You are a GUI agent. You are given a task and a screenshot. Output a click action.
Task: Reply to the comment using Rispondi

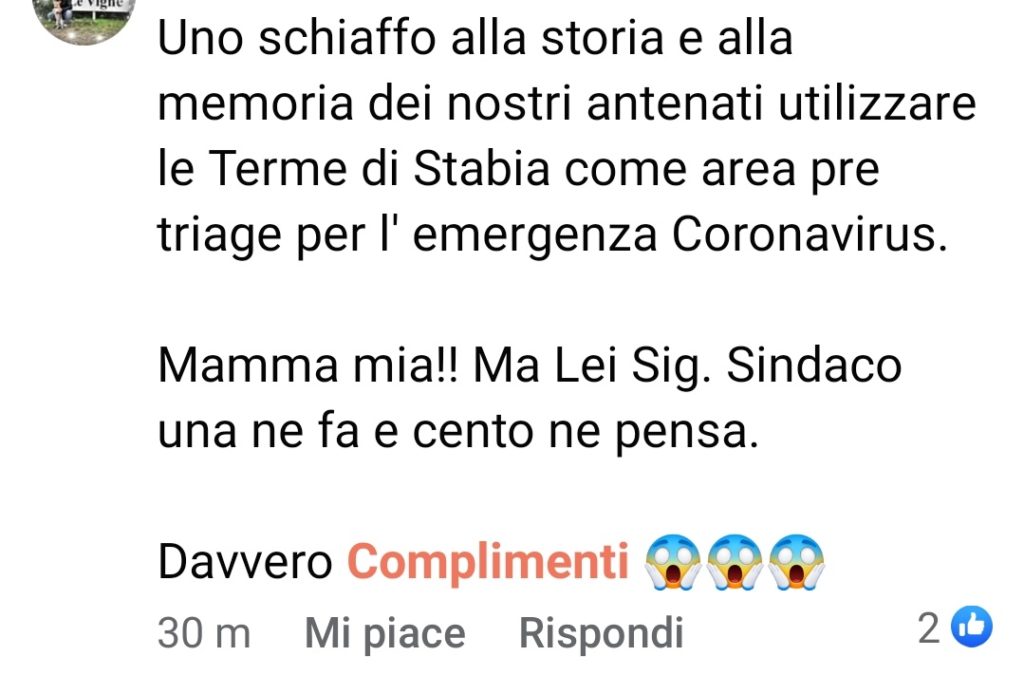pyautogui.click(x=601, y=632)
